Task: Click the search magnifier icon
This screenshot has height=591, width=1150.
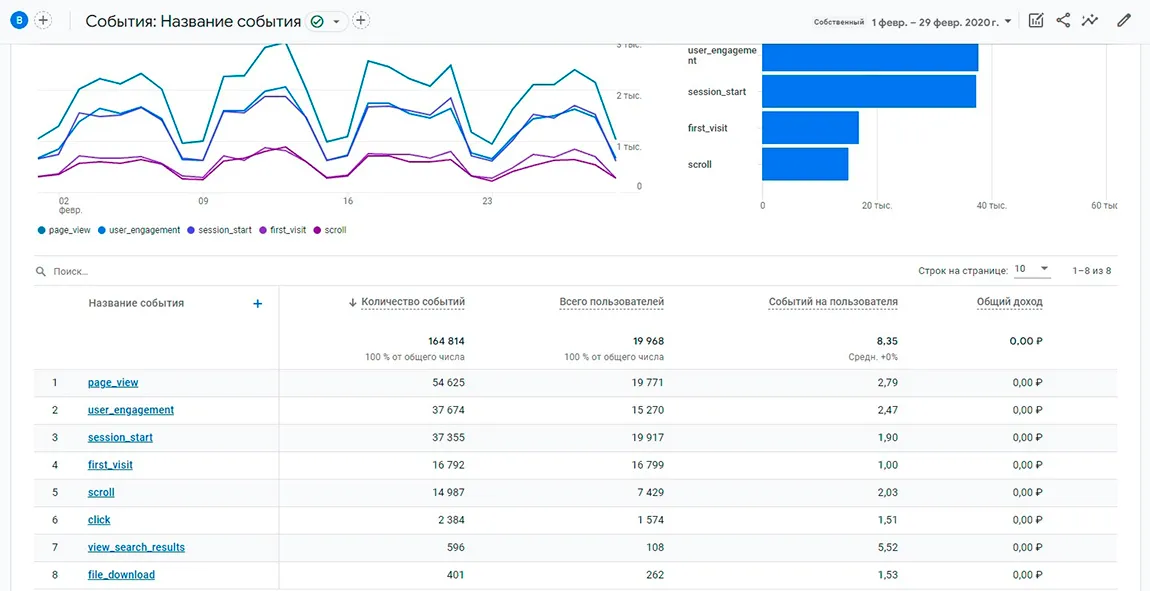Action: click(41, 271)
